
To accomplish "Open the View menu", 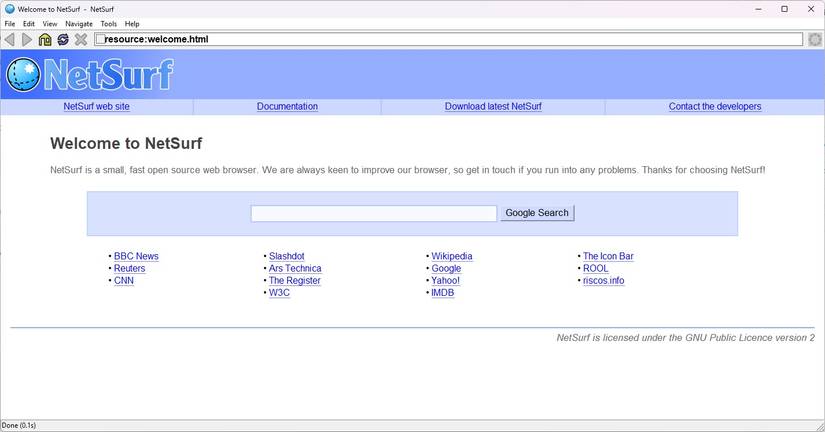I will 49,24.
